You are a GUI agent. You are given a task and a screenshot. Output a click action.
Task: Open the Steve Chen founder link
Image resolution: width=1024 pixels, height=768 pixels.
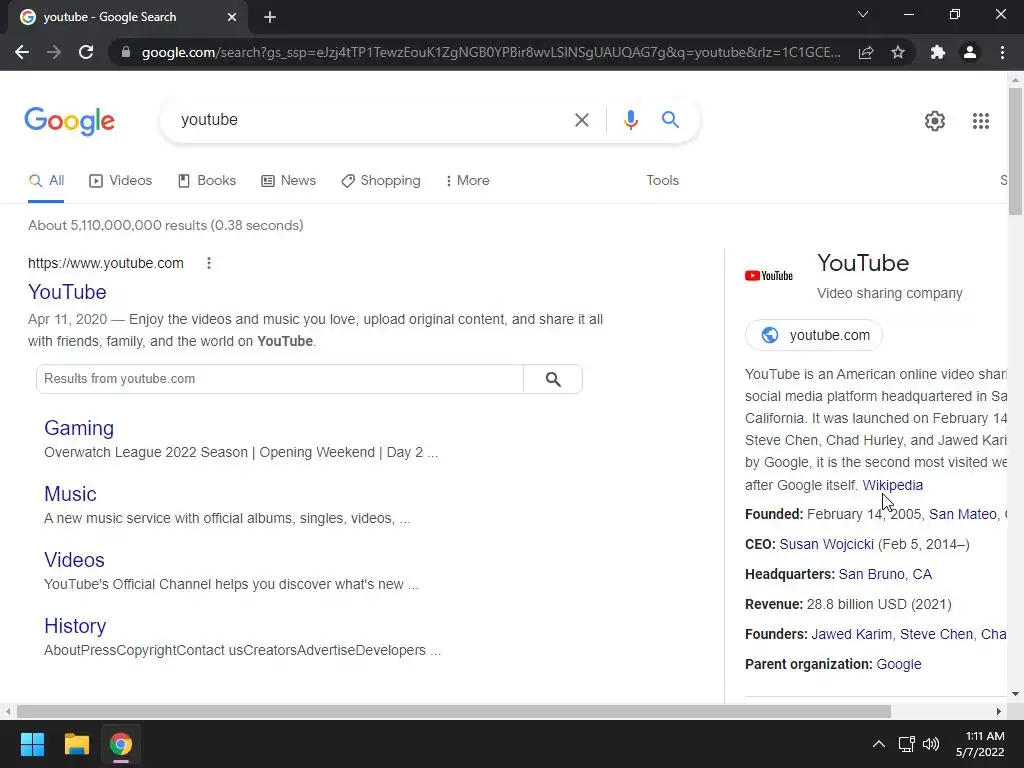click(x=936, y=635)
